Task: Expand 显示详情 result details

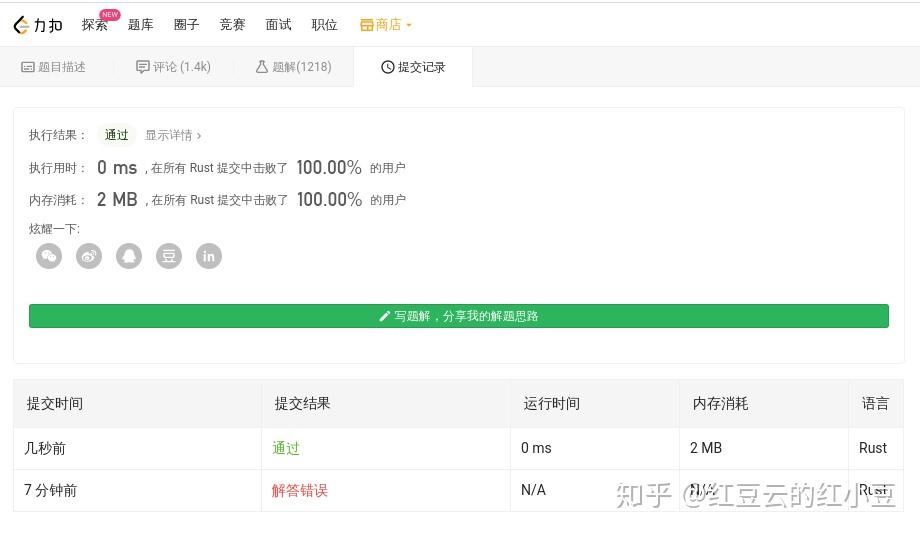Action: click(173, 135)
